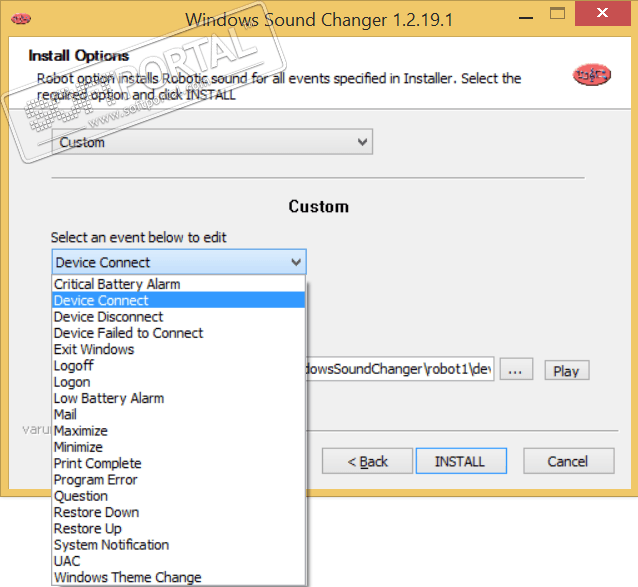Select the Maximize event in list

[x=179, y=430]
